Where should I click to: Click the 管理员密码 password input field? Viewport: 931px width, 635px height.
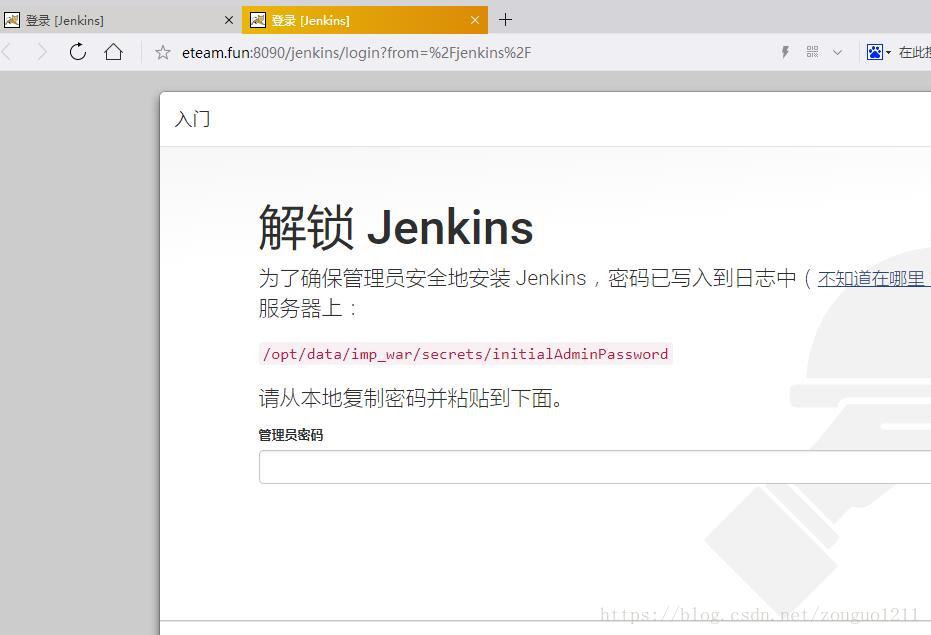coord(595,467)
